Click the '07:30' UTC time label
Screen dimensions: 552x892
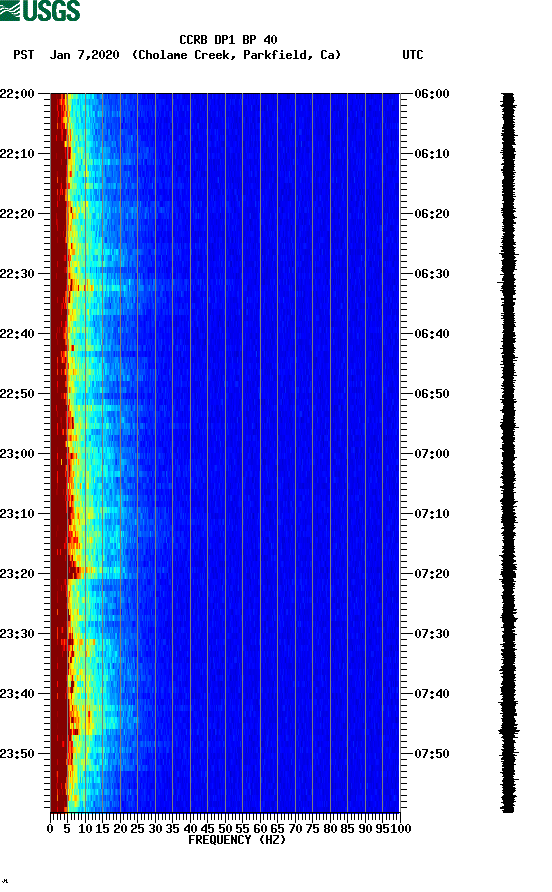[432, 634]
